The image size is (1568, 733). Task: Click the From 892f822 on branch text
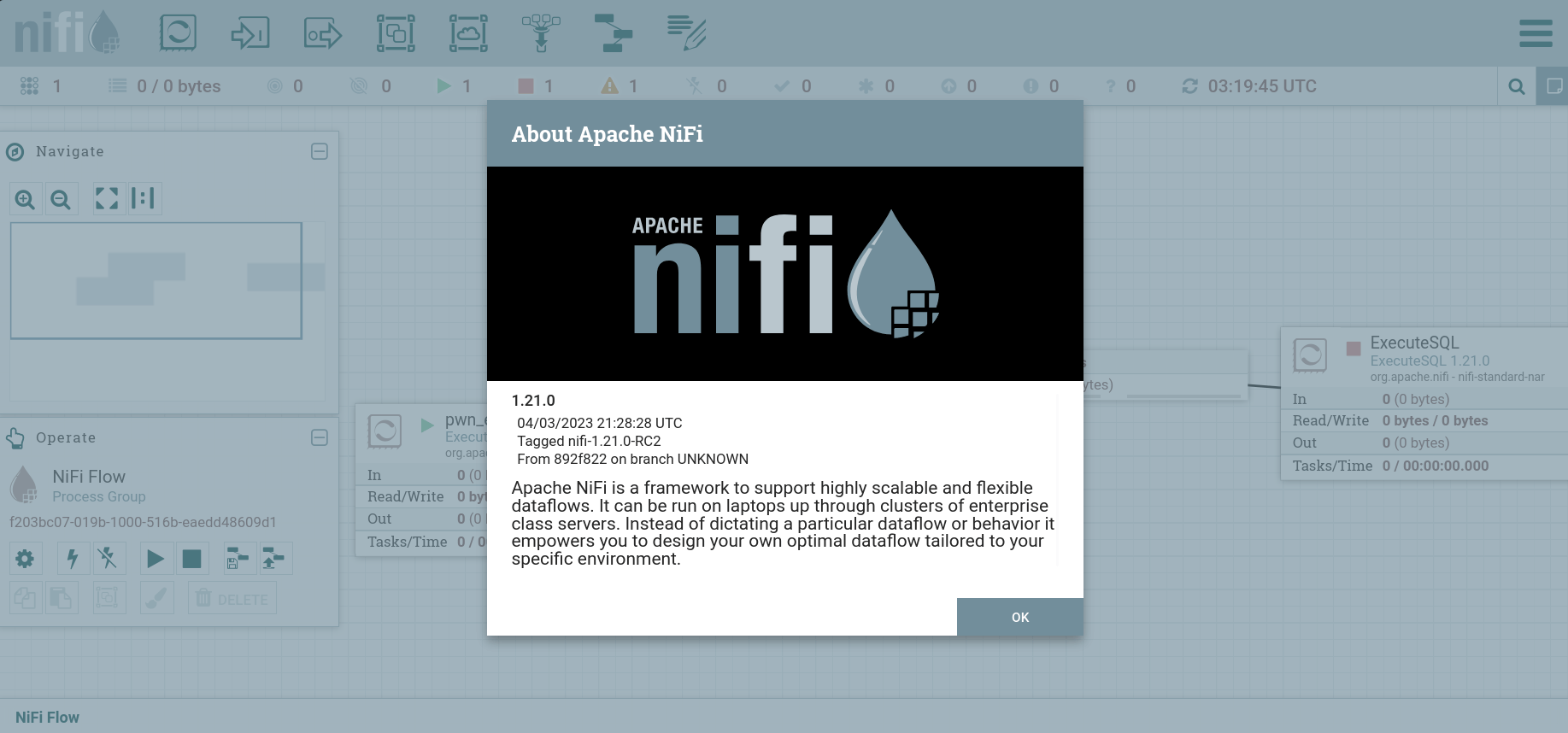click(632, 459)
